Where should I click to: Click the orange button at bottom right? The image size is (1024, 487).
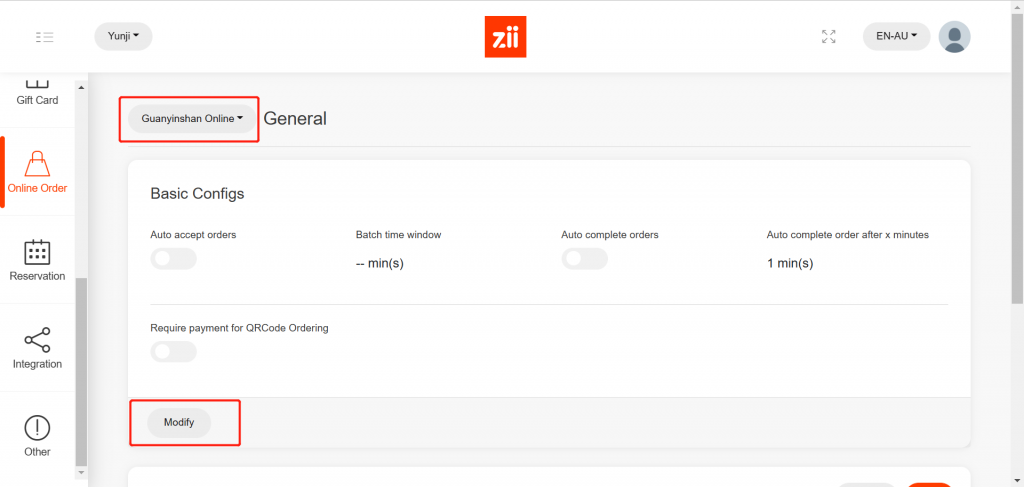tap(928, 485)
